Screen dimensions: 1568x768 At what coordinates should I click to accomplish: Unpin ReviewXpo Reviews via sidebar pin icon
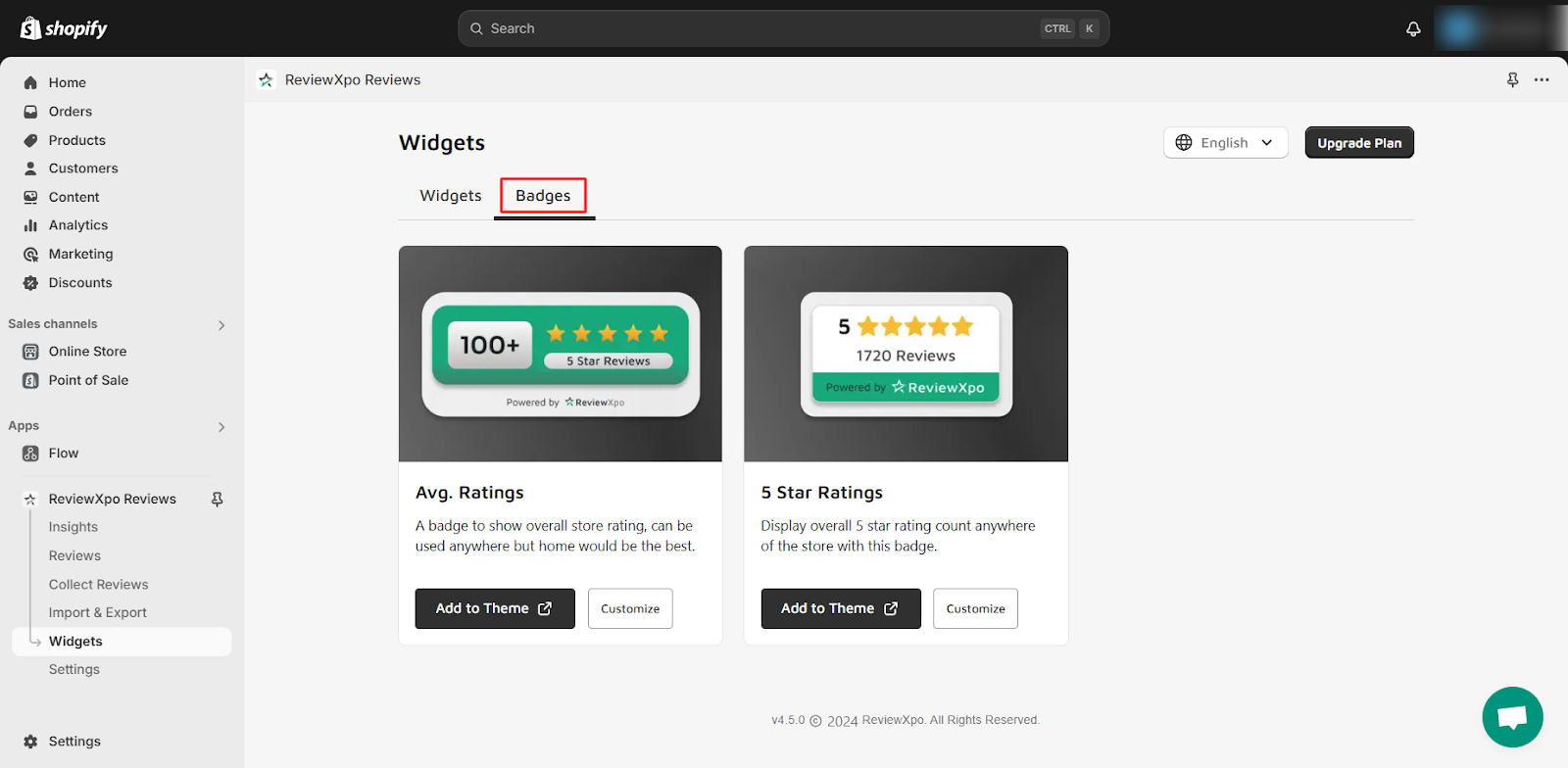[218, 500]
